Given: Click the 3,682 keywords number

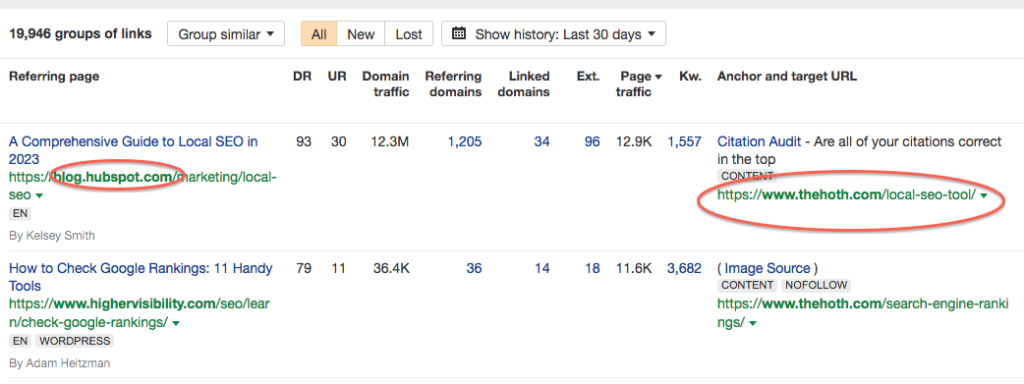Looking at the screenshot, I should click(x=684, y=268).
